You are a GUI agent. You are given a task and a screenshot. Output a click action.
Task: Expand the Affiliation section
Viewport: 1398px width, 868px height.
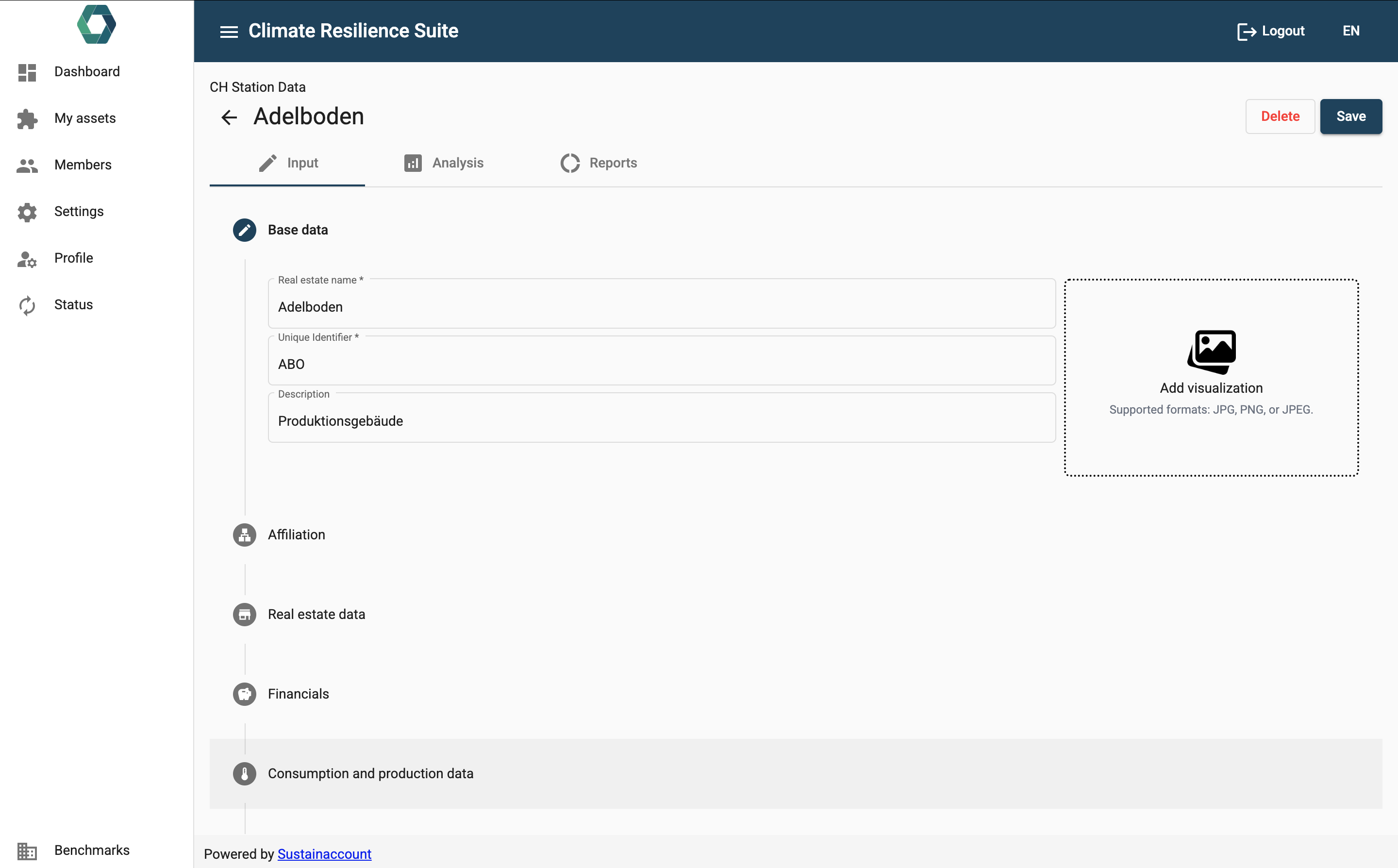(296, 534)
